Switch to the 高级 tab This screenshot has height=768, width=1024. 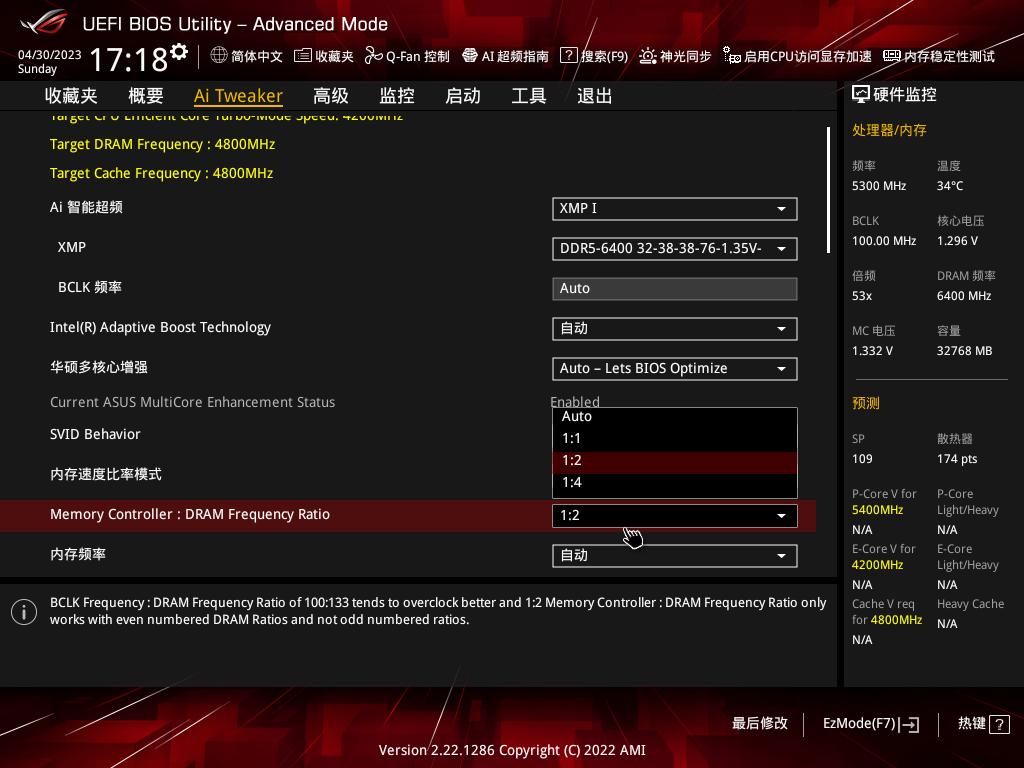pyautogui.click(x=330, y=95)
